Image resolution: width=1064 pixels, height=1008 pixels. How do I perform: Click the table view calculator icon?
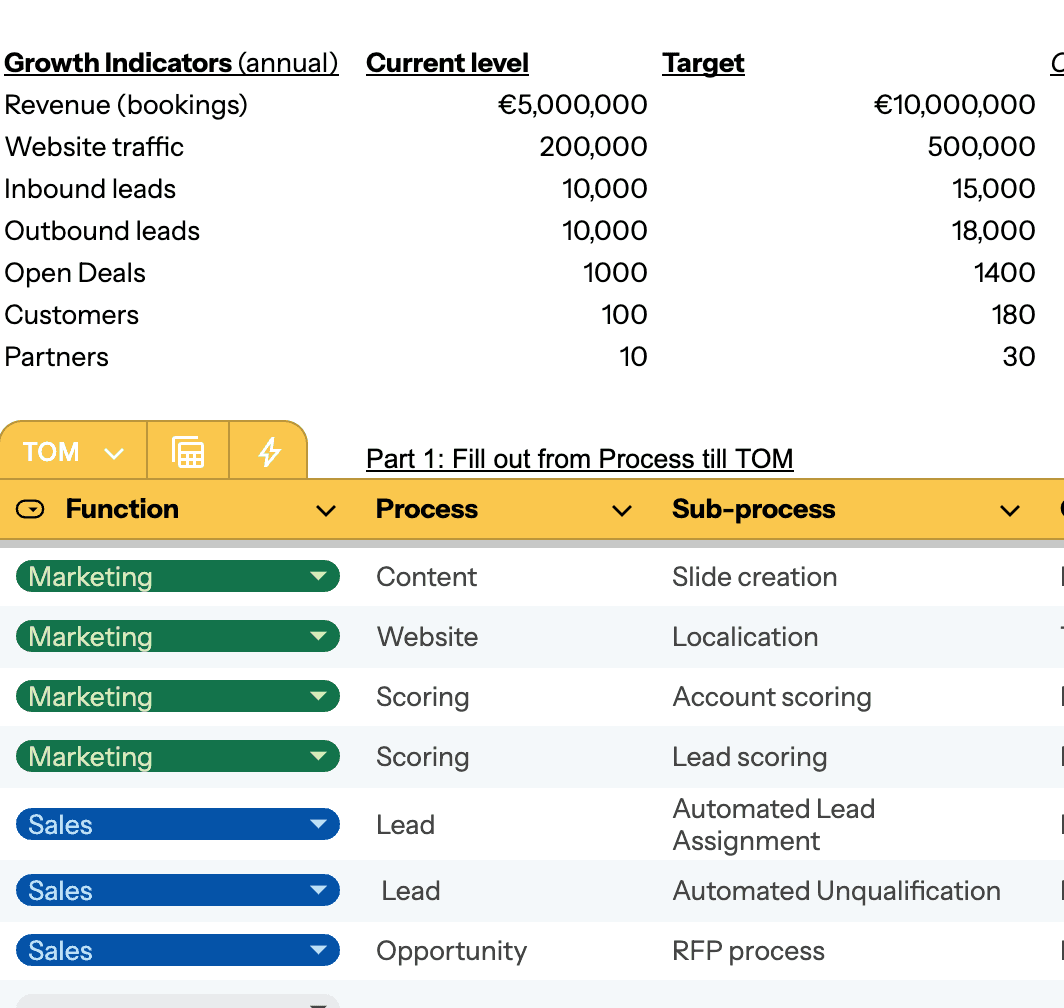click(x=188, y=452)
